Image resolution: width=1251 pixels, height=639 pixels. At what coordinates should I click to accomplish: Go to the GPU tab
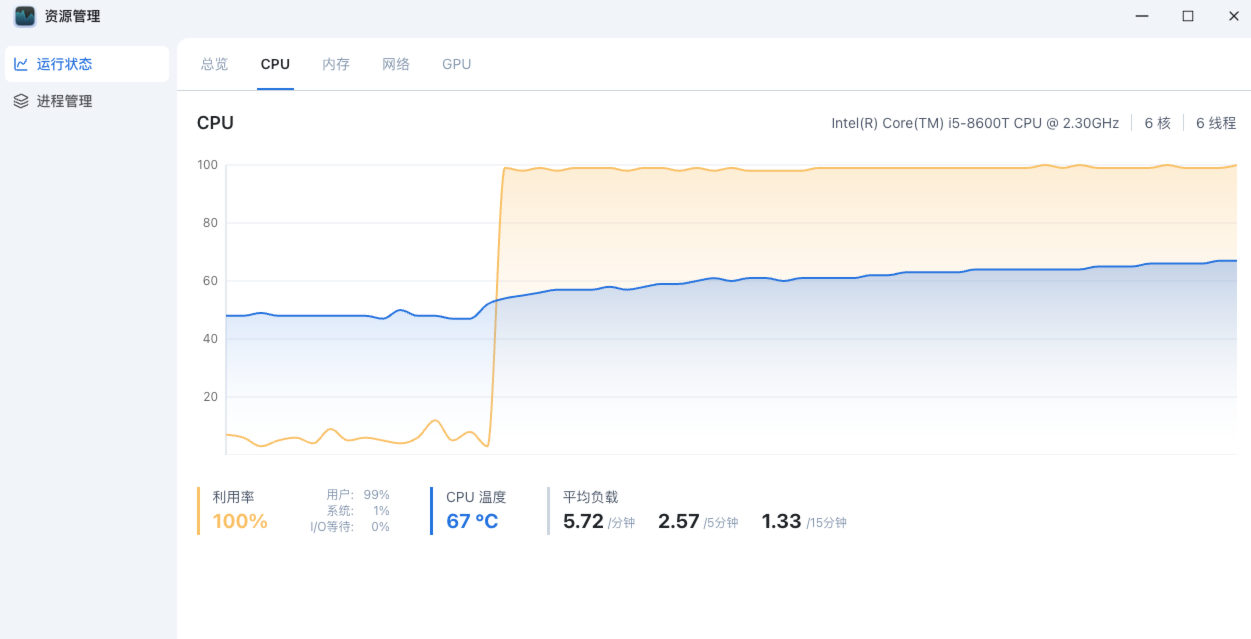click(x=456, y=64)
